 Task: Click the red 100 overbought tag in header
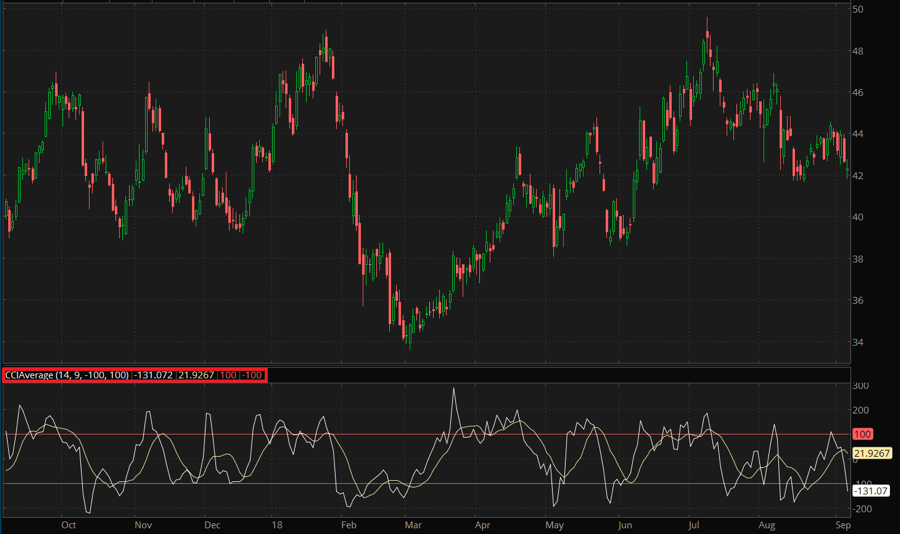(x=228, y=375)
